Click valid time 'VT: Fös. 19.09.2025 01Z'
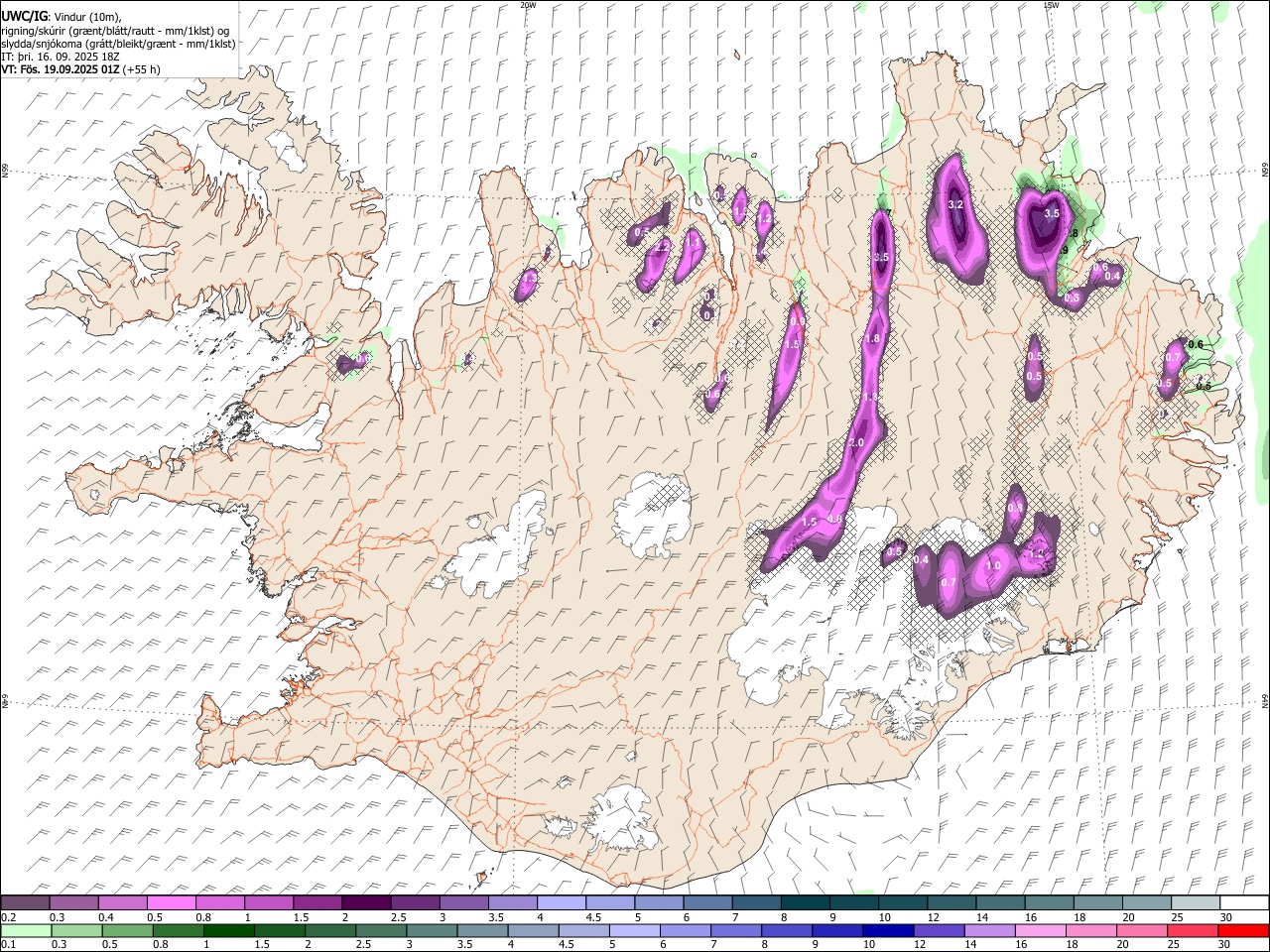This screenshot has height=952, width=1270. pos(61,69)
